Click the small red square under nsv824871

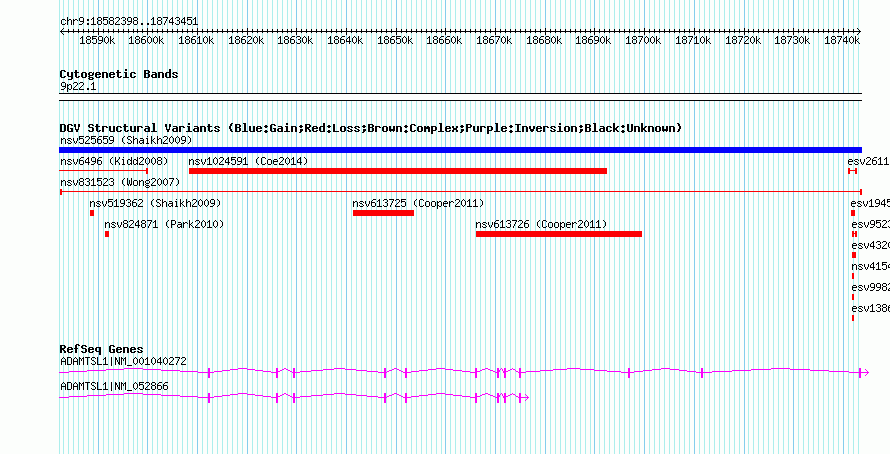pos(107,234)
